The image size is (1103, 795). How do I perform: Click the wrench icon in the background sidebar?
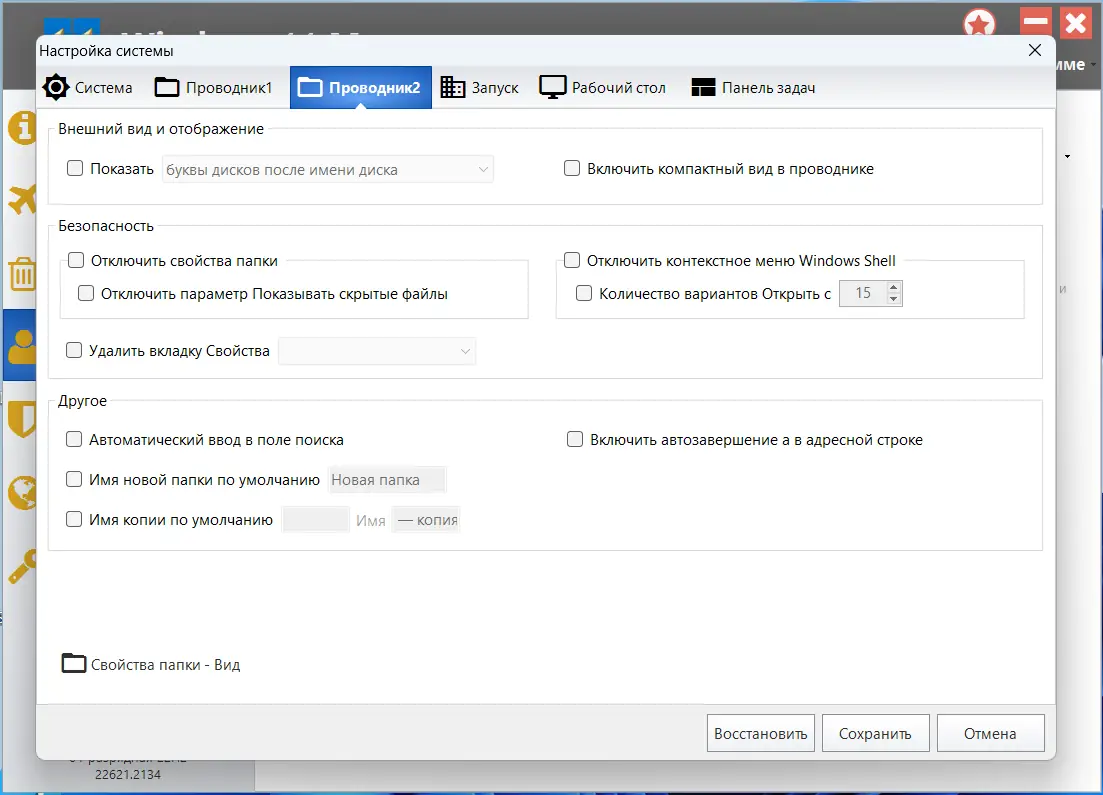point(23,567)
